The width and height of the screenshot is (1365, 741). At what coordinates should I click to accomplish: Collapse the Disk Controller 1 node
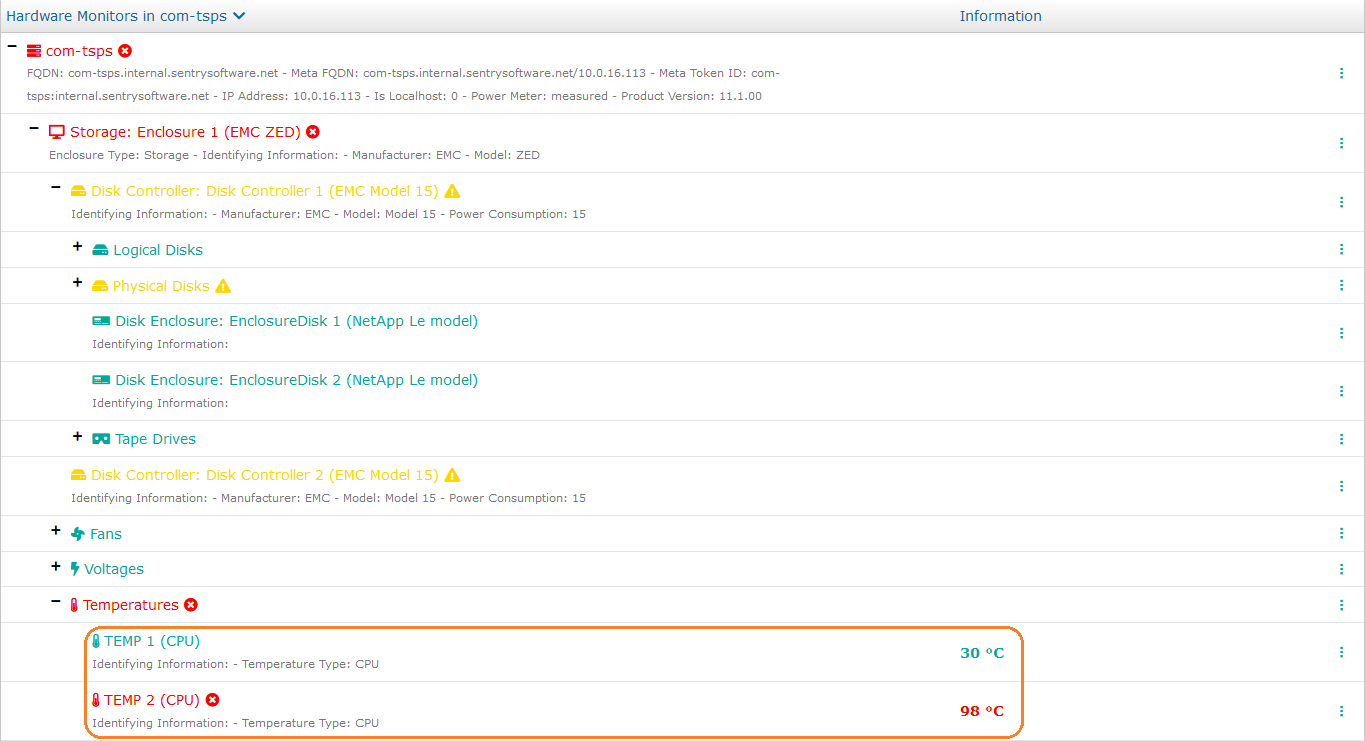(x=56, y=188)
